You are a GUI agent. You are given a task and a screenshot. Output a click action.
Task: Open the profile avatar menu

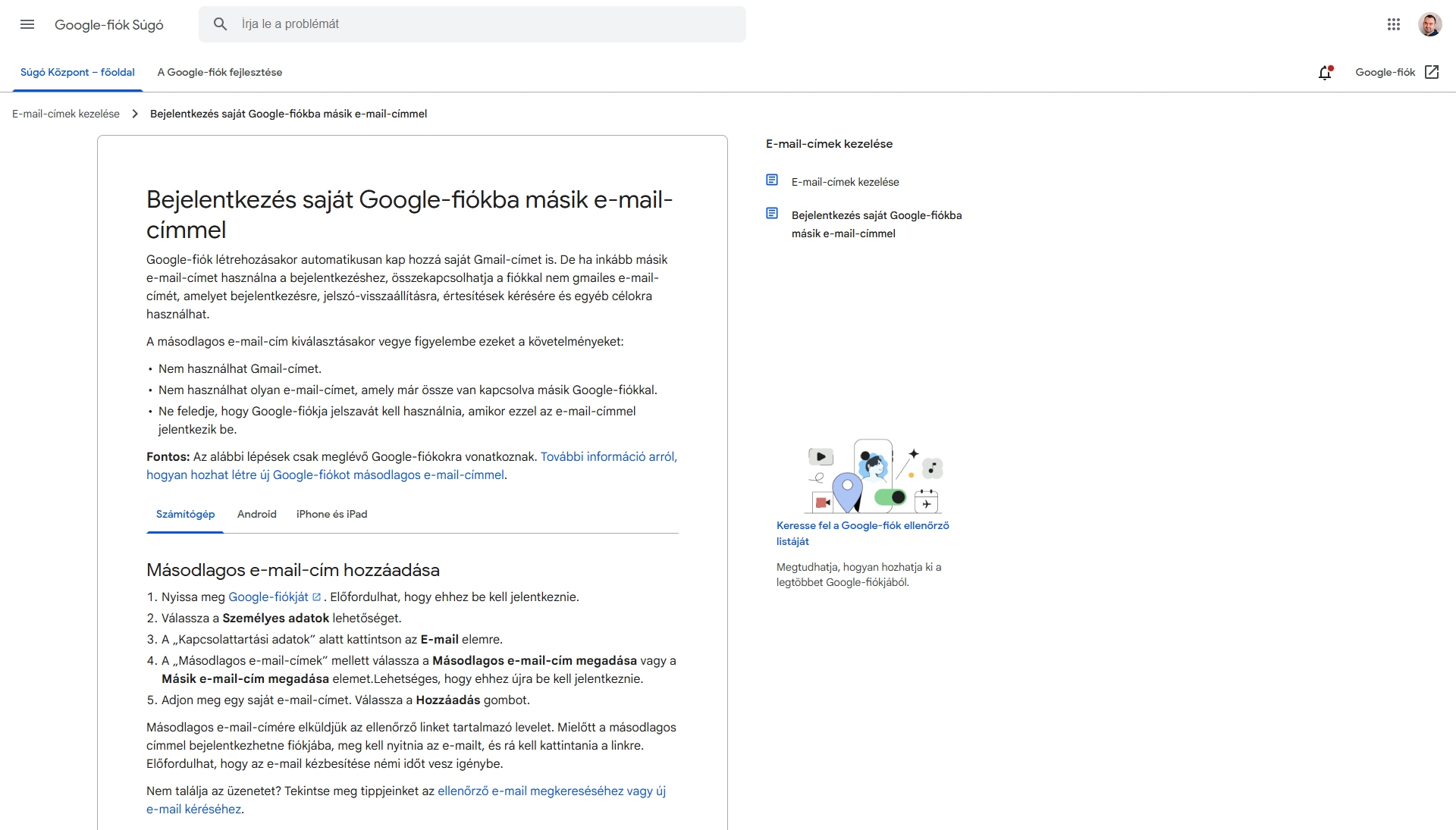click(1431, 23)
